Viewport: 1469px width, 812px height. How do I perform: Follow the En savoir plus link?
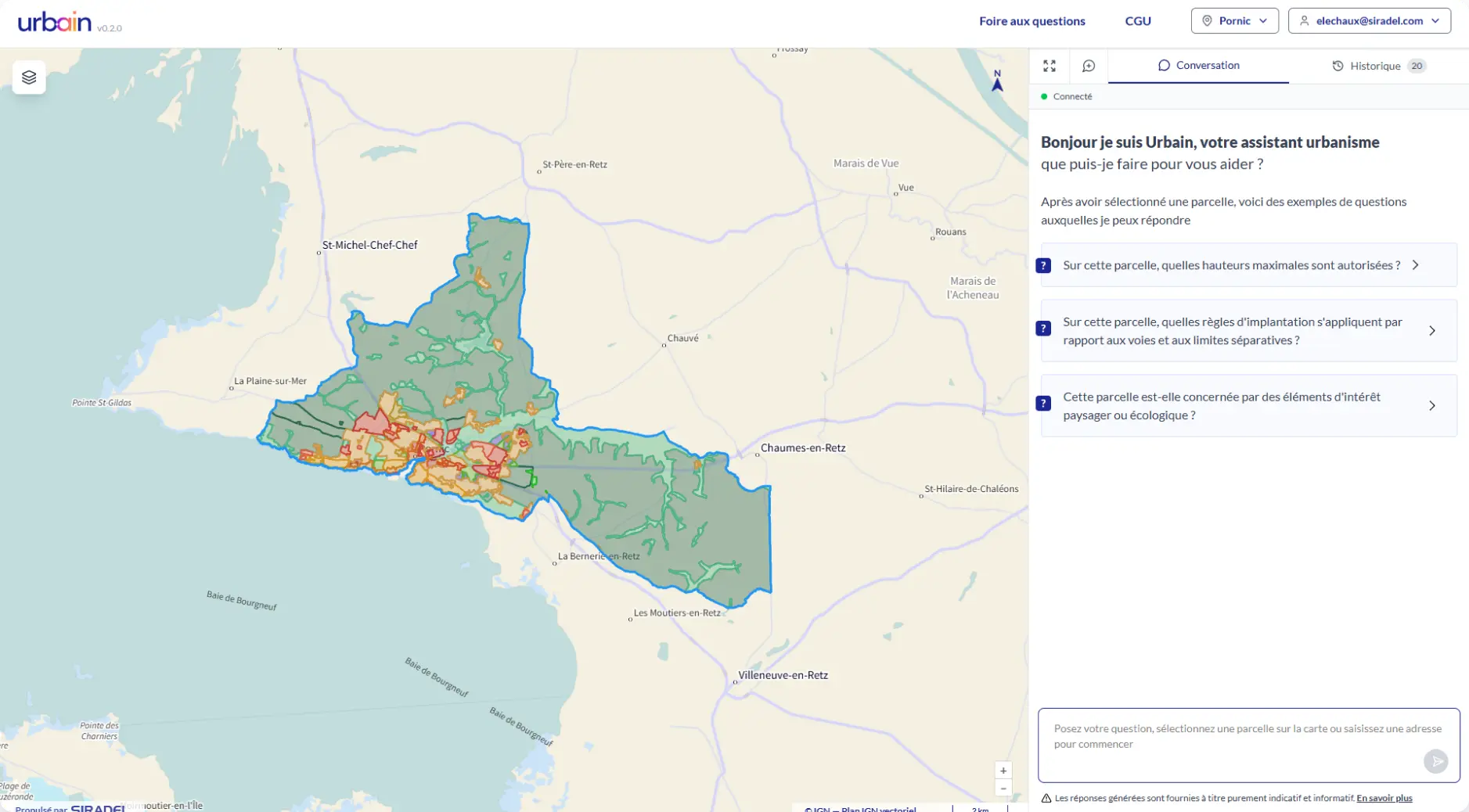(1384, 799)
